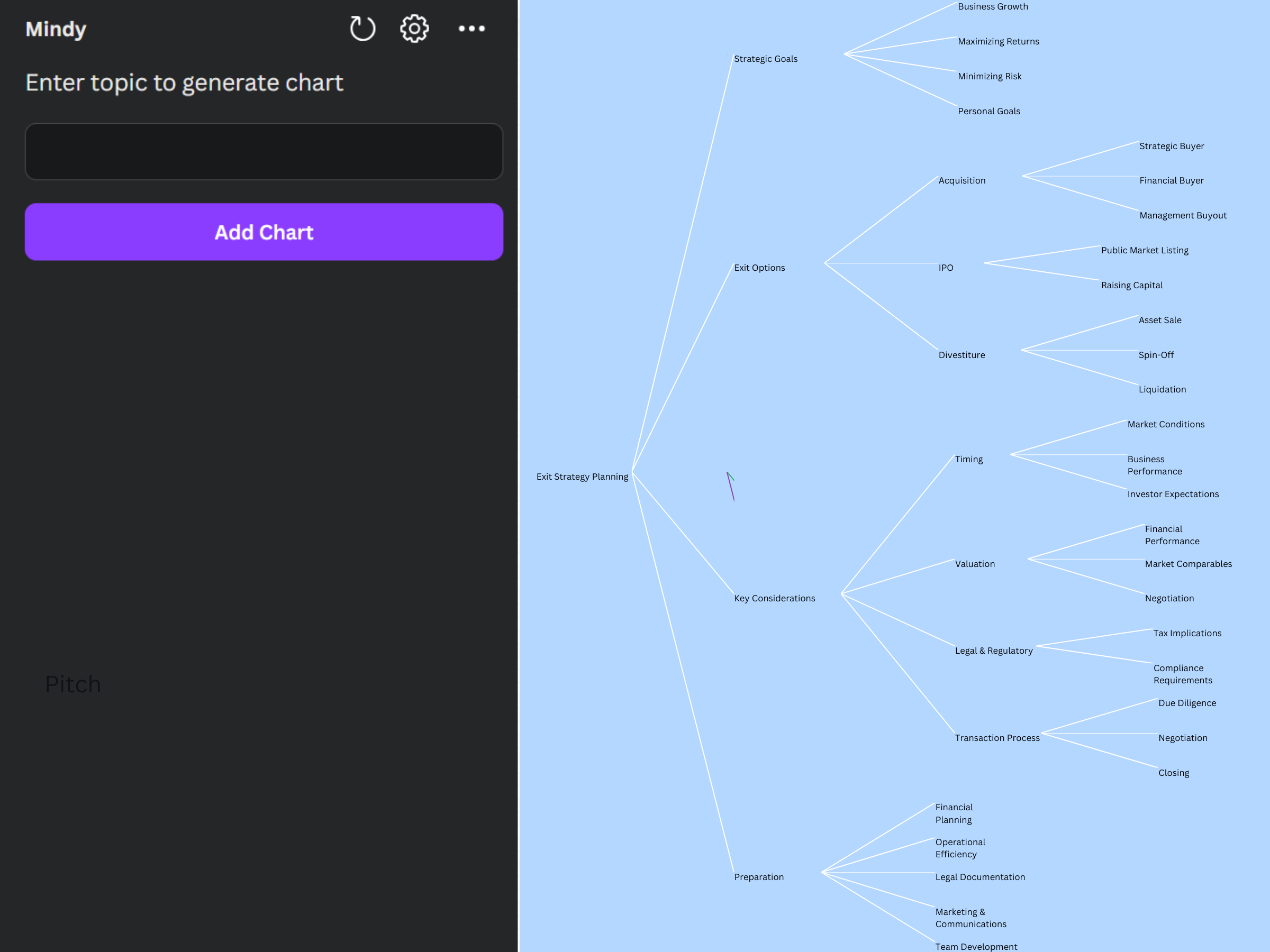Select the Management Buyout leaf
Screen dimensions: 1270x952
click(1182, 216)
